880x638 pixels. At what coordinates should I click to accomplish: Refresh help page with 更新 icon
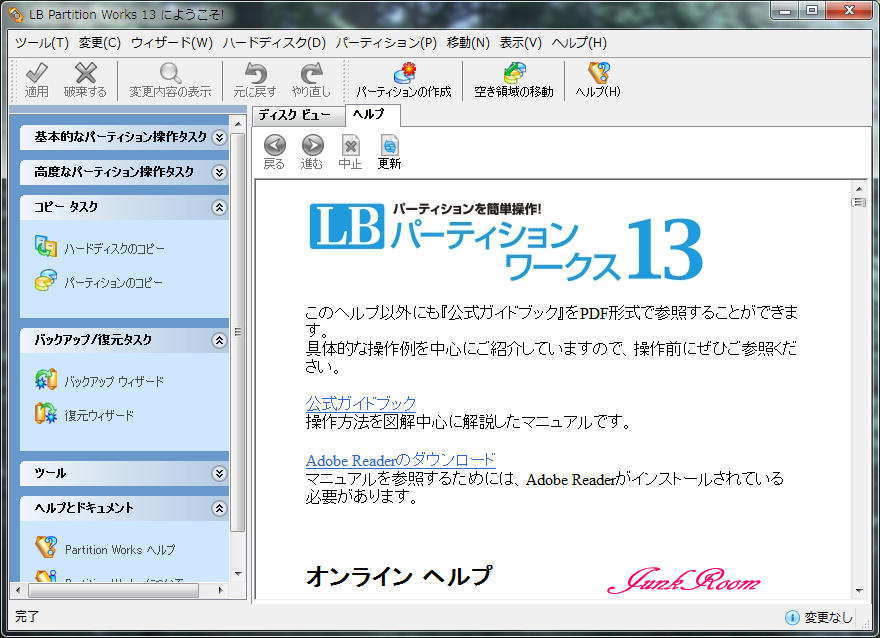click(389, 145)
